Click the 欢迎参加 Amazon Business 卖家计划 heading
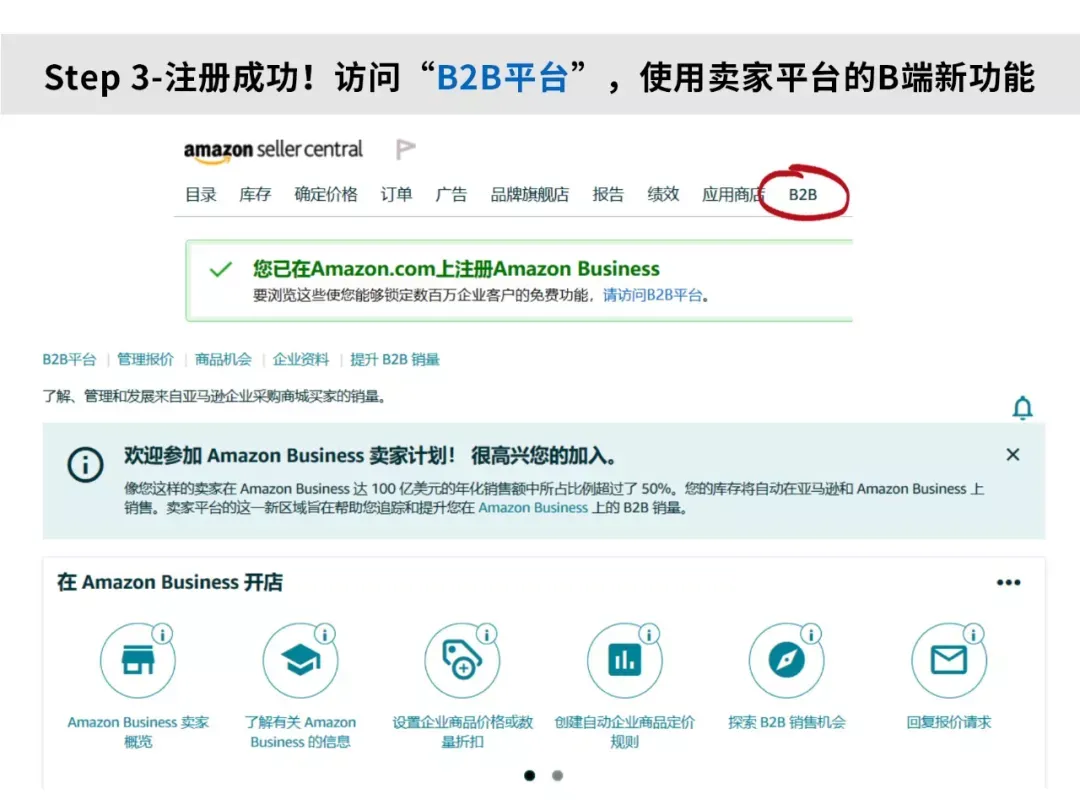Screen dimensions: 1080x810 pos(370,456)
